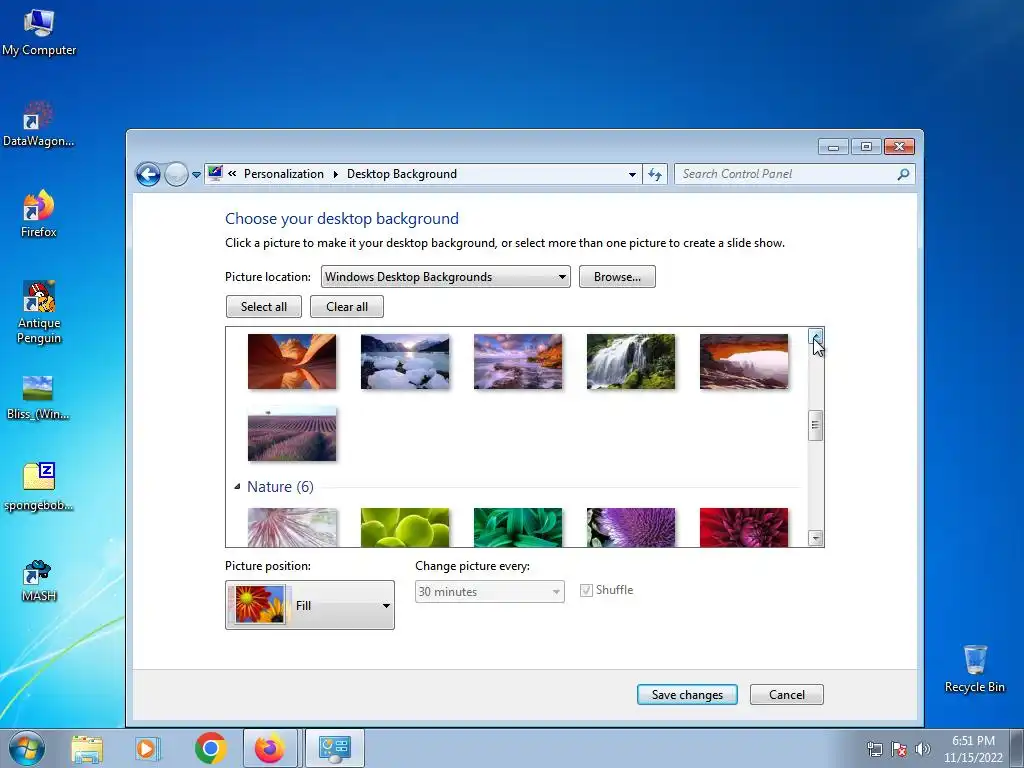1024x768 pixels.
Task: Click the volume speaker tray icon
Action: 922,749
